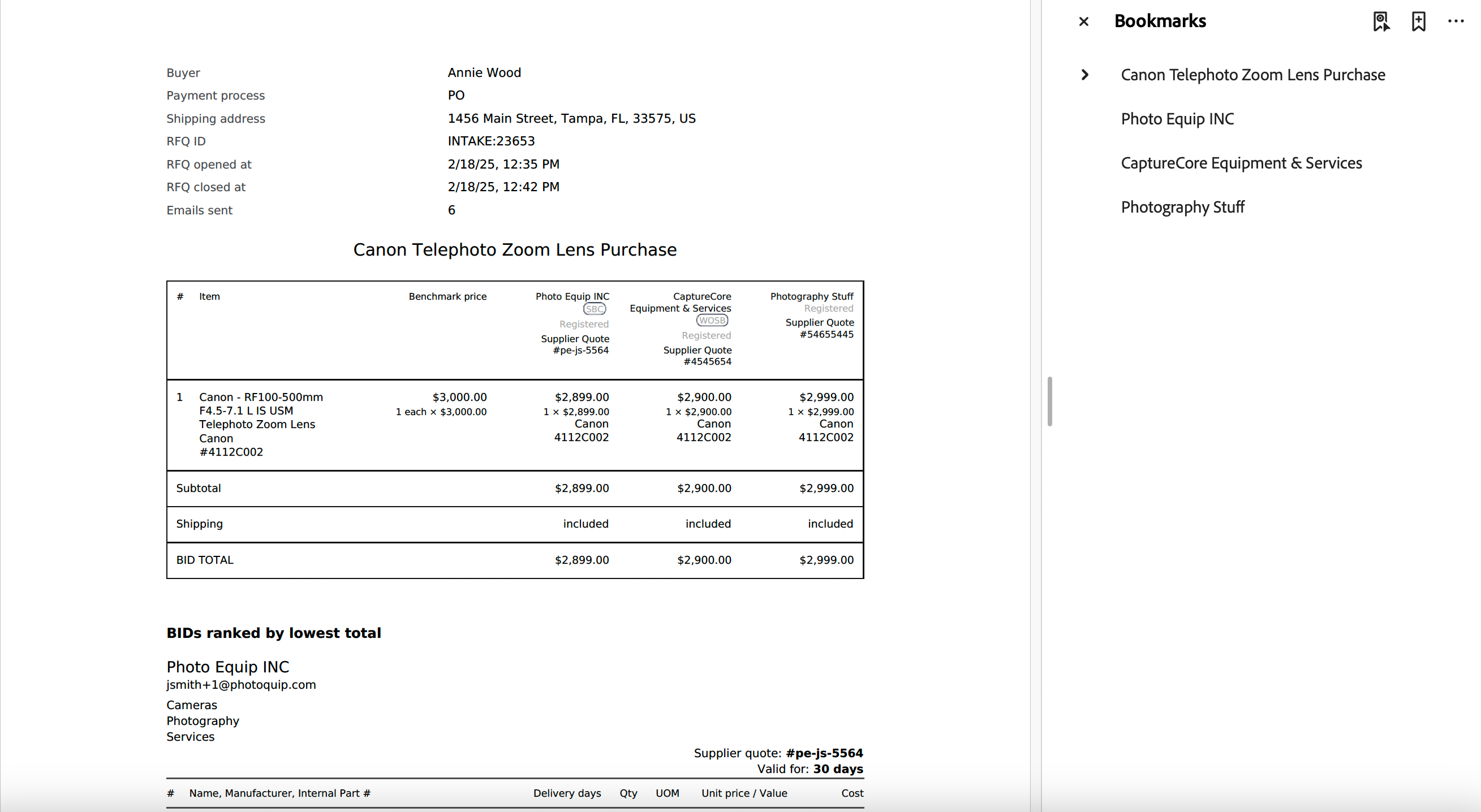Click the SBC badge under Photo Equip INC
Viewport: 1481px width, 812px height.
point(595,309)
